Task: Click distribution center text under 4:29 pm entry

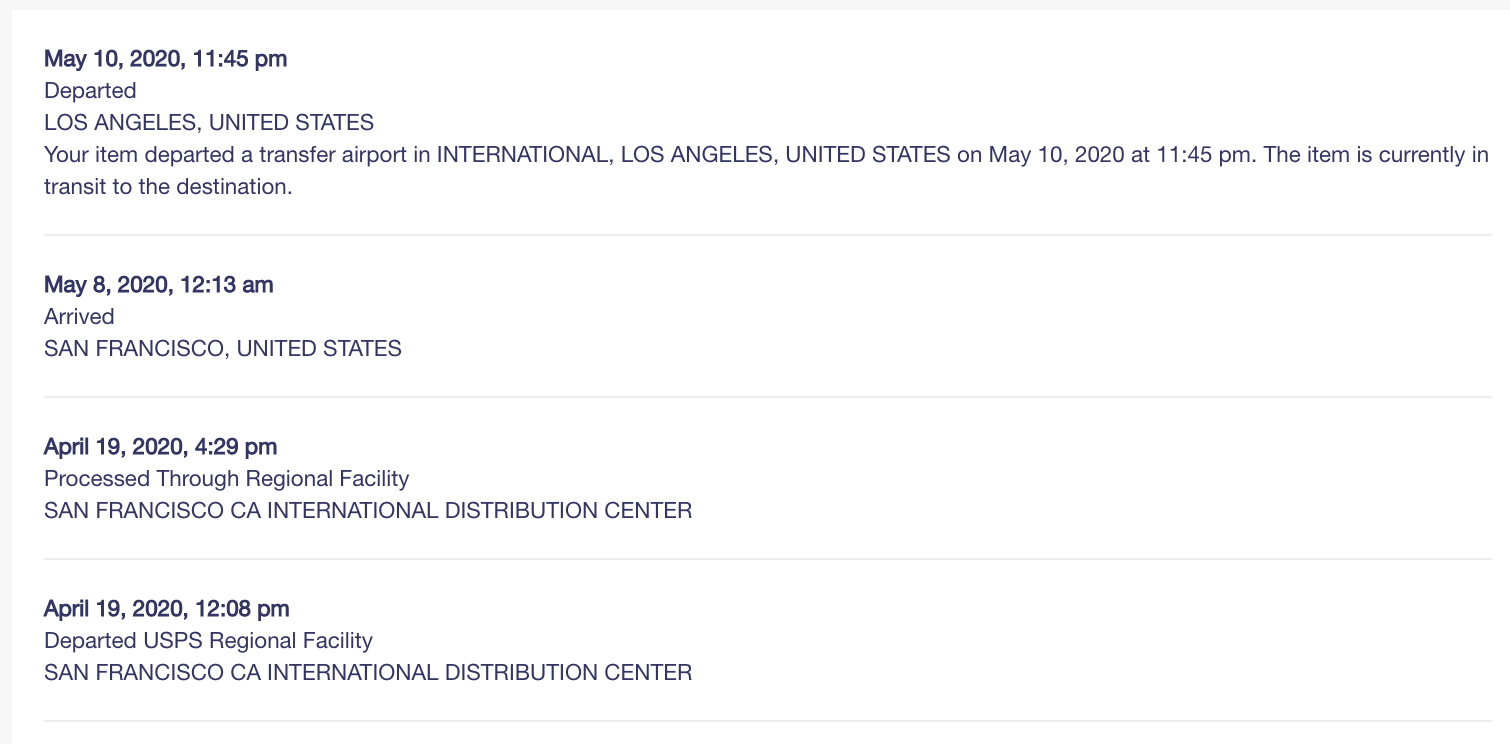Action: 368,511
